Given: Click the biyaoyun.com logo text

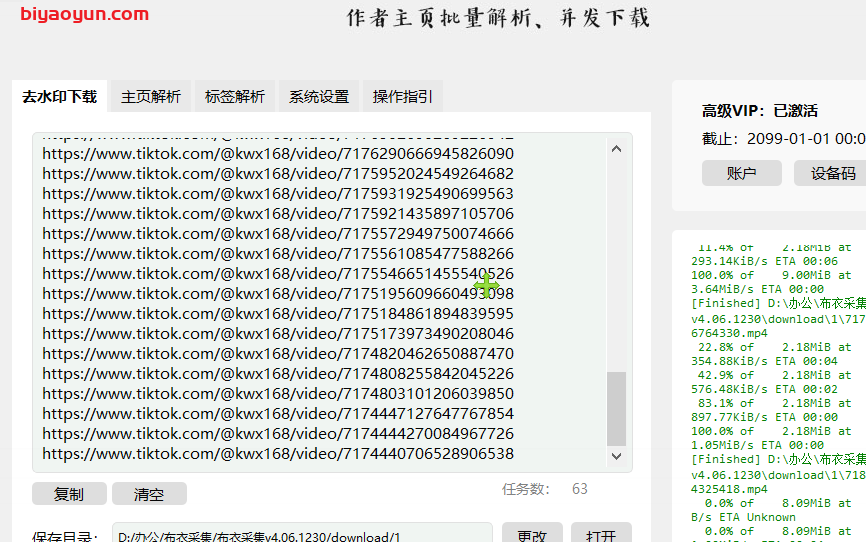Looking at the screenshot, I should click(x=85, y=14).
